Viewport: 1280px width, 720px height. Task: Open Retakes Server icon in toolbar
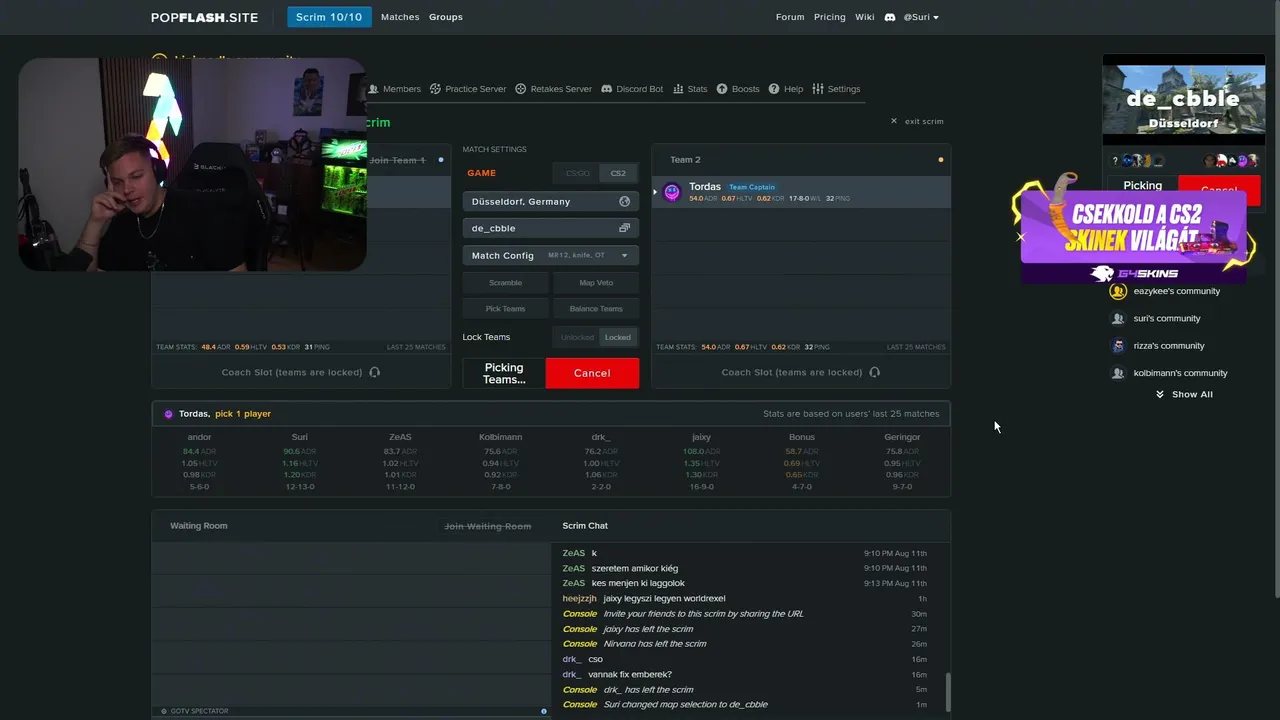pos(520,89)
